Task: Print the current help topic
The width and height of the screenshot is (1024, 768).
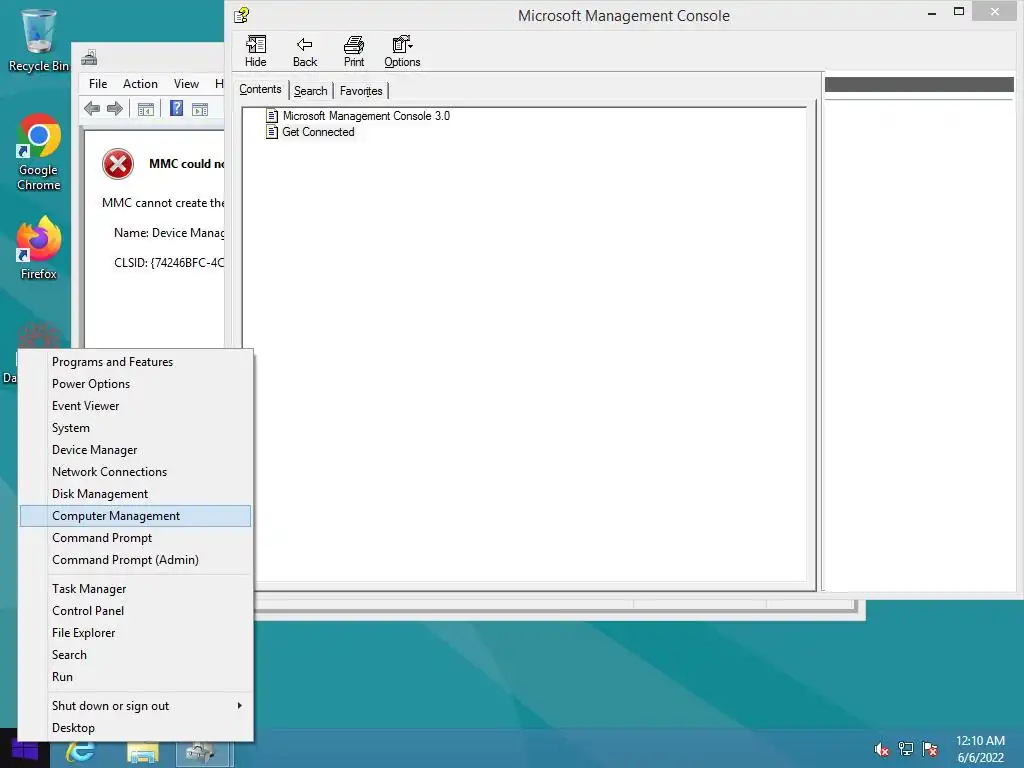Action: tap(353, 51)
